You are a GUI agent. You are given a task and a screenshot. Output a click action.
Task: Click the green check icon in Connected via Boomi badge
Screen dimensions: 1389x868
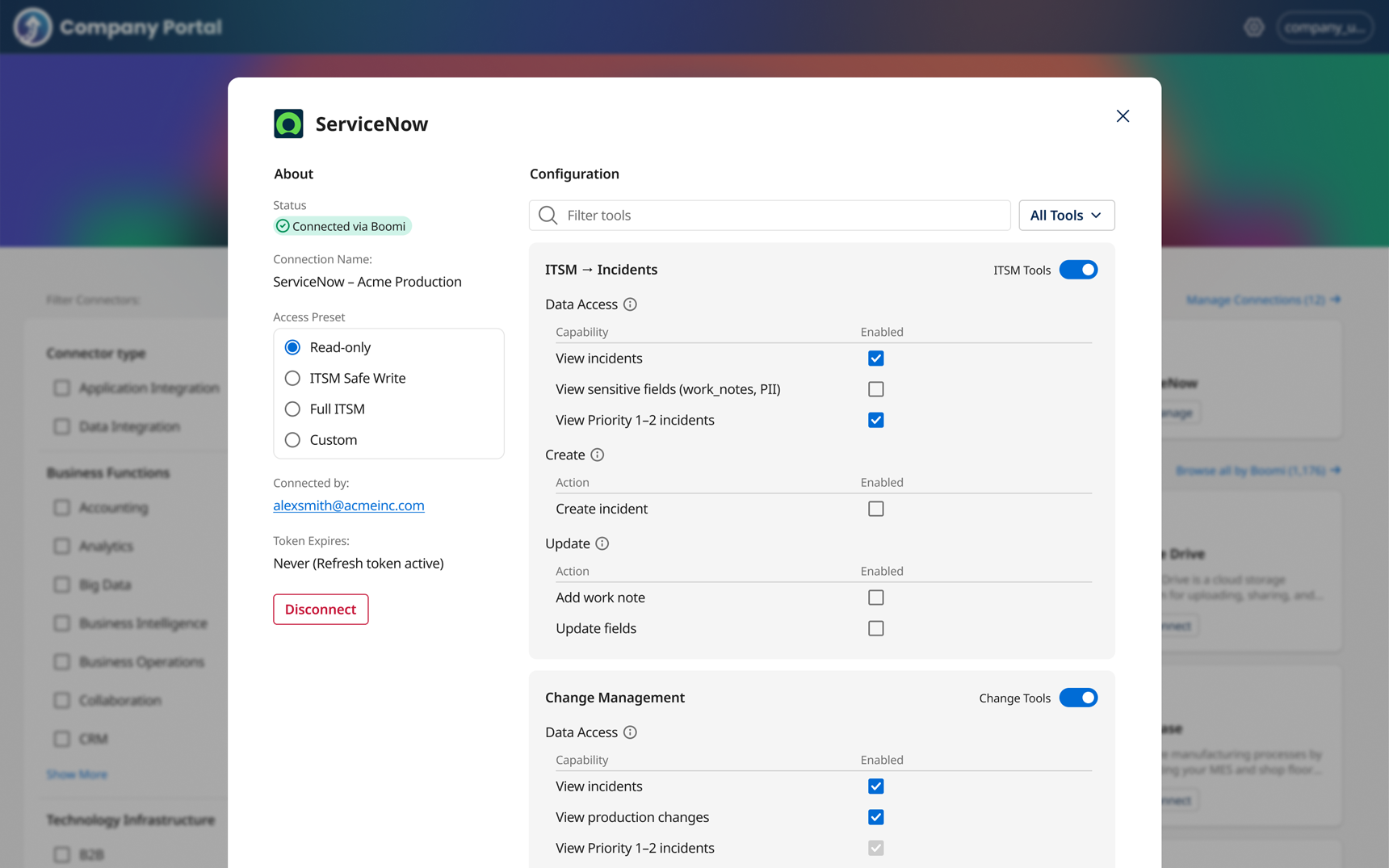[x=283, y=226]
